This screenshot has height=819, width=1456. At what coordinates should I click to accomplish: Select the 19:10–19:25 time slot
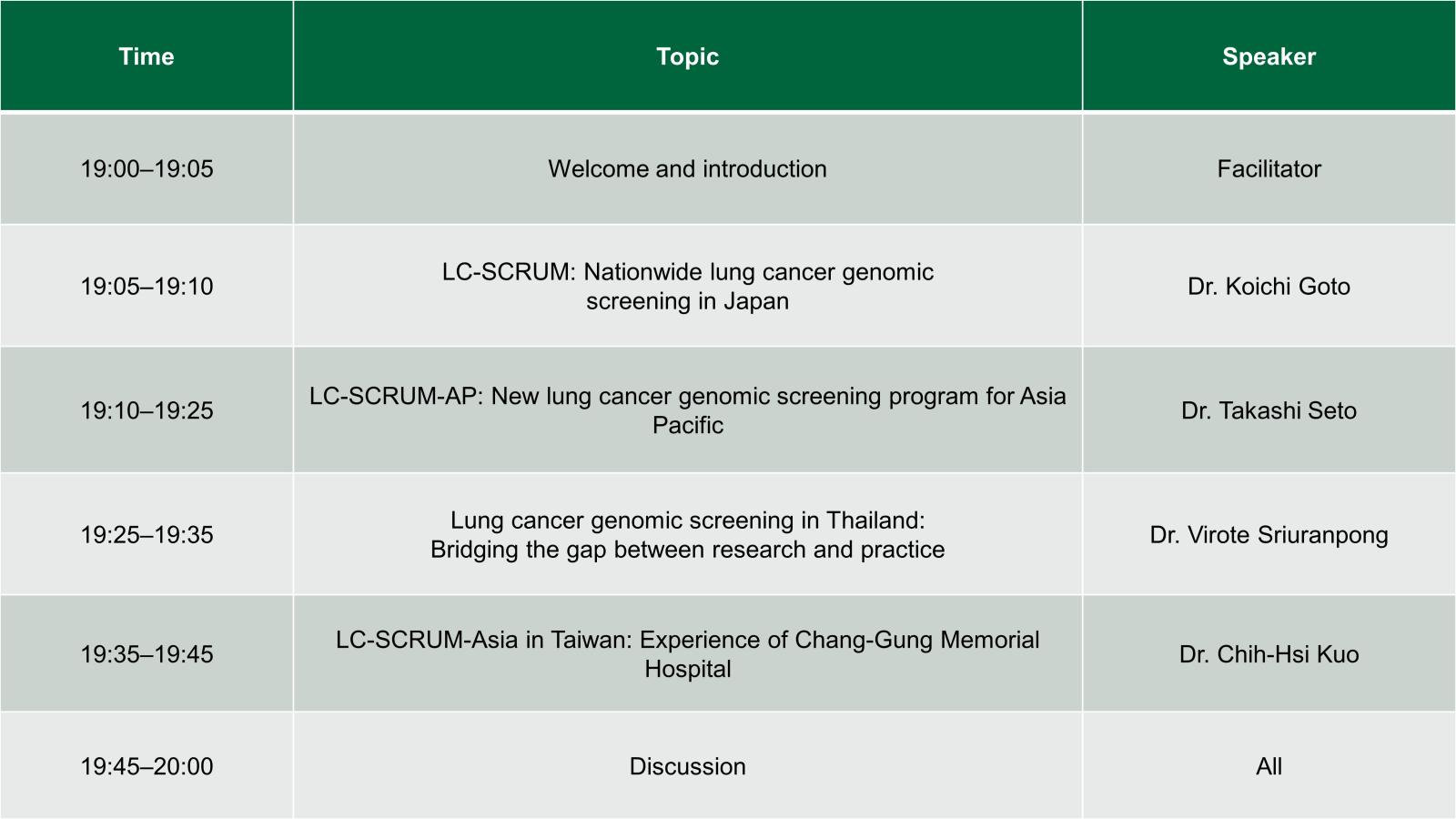(x=147, y=409)
